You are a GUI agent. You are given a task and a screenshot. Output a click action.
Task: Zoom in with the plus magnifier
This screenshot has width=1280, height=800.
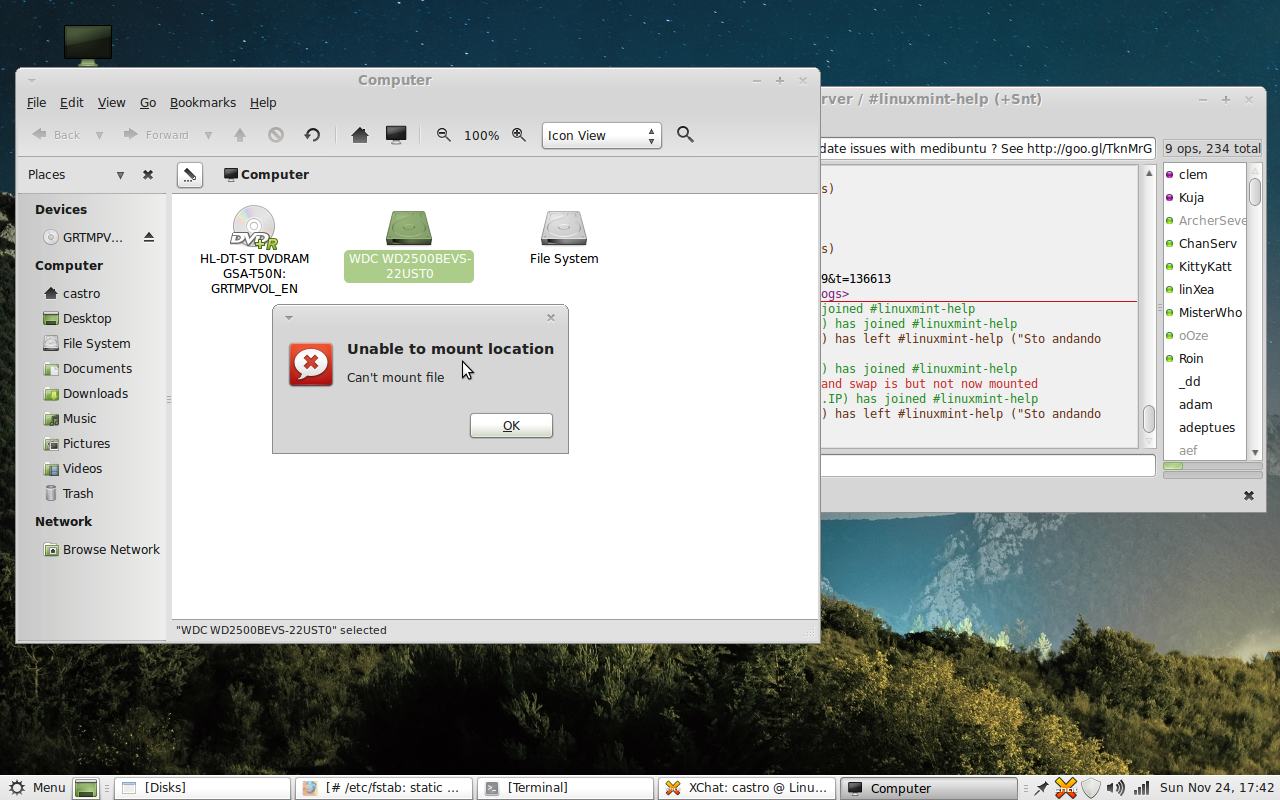(518, 134)
